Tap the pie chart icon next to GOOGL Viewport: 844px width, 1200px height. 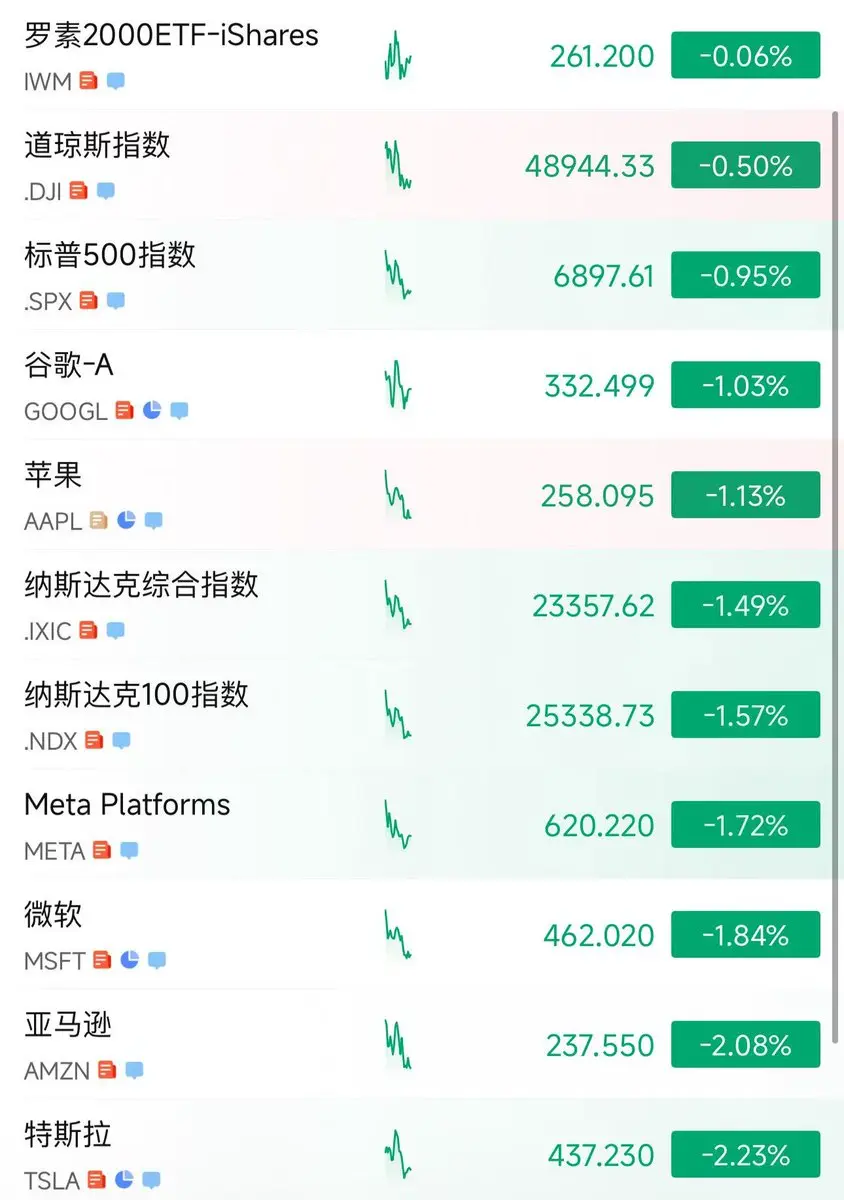point(152,410)
